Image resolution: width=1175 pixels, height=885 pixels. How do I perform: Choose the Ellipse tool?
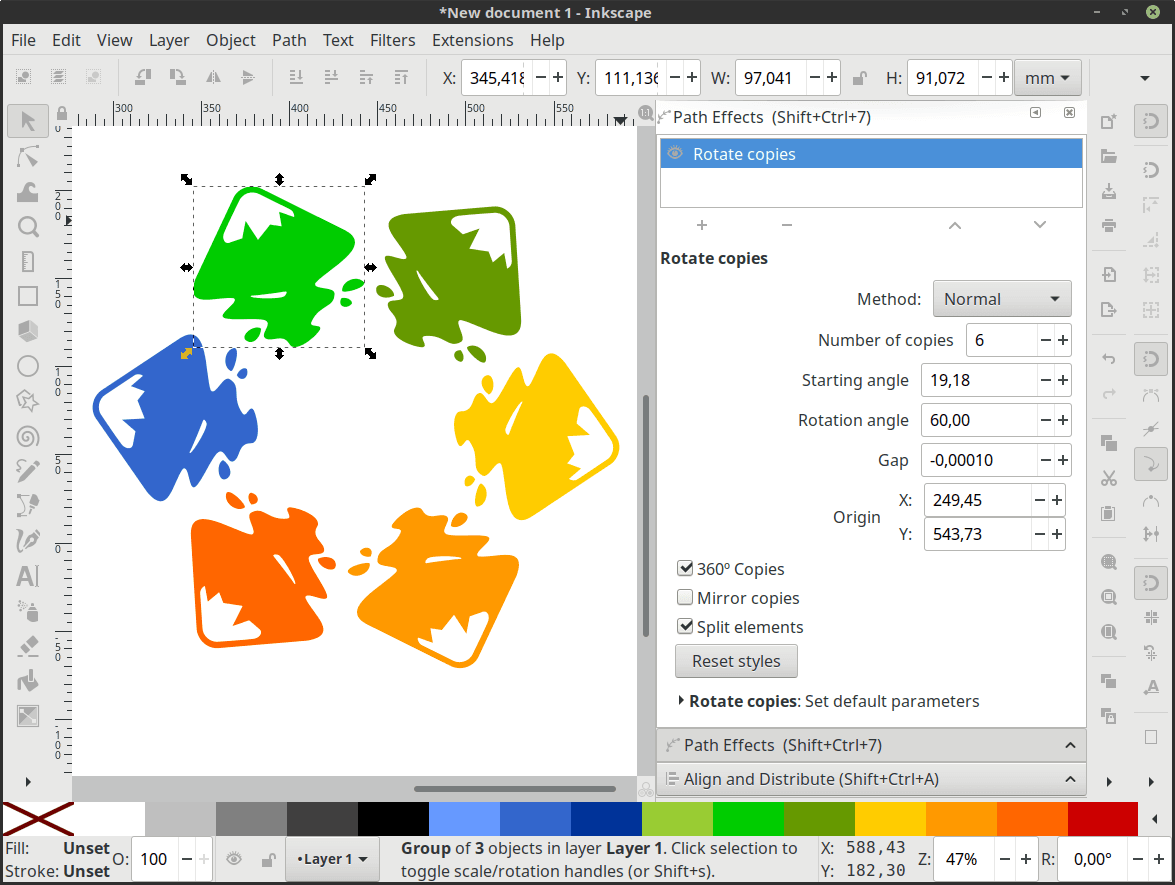click(x=28, y=366)
